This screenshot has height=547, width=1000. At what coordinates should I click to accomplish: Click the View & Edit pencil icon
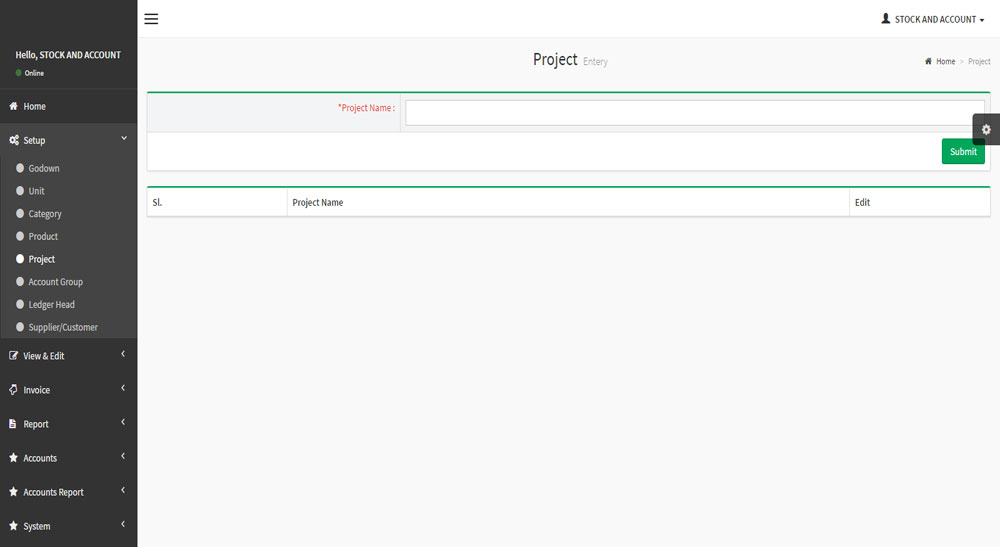click(13, 356)
